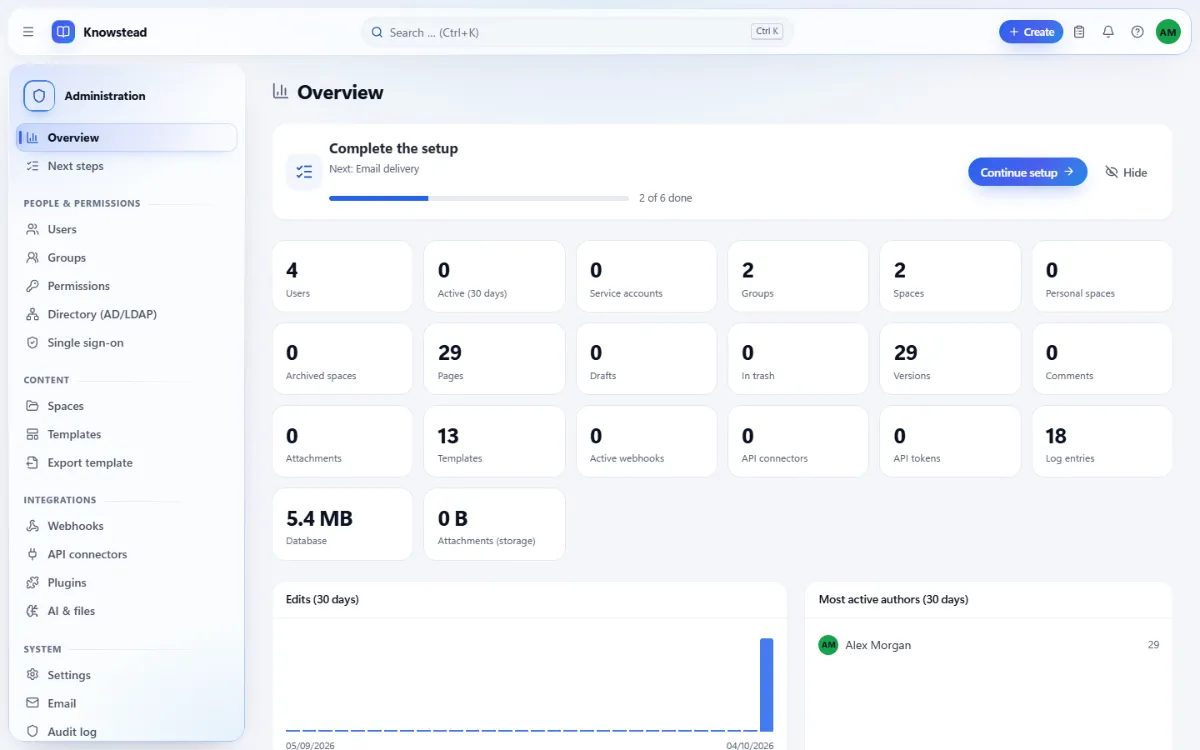Hide the setup card

pyautogui.click(x=1126, y=172)
